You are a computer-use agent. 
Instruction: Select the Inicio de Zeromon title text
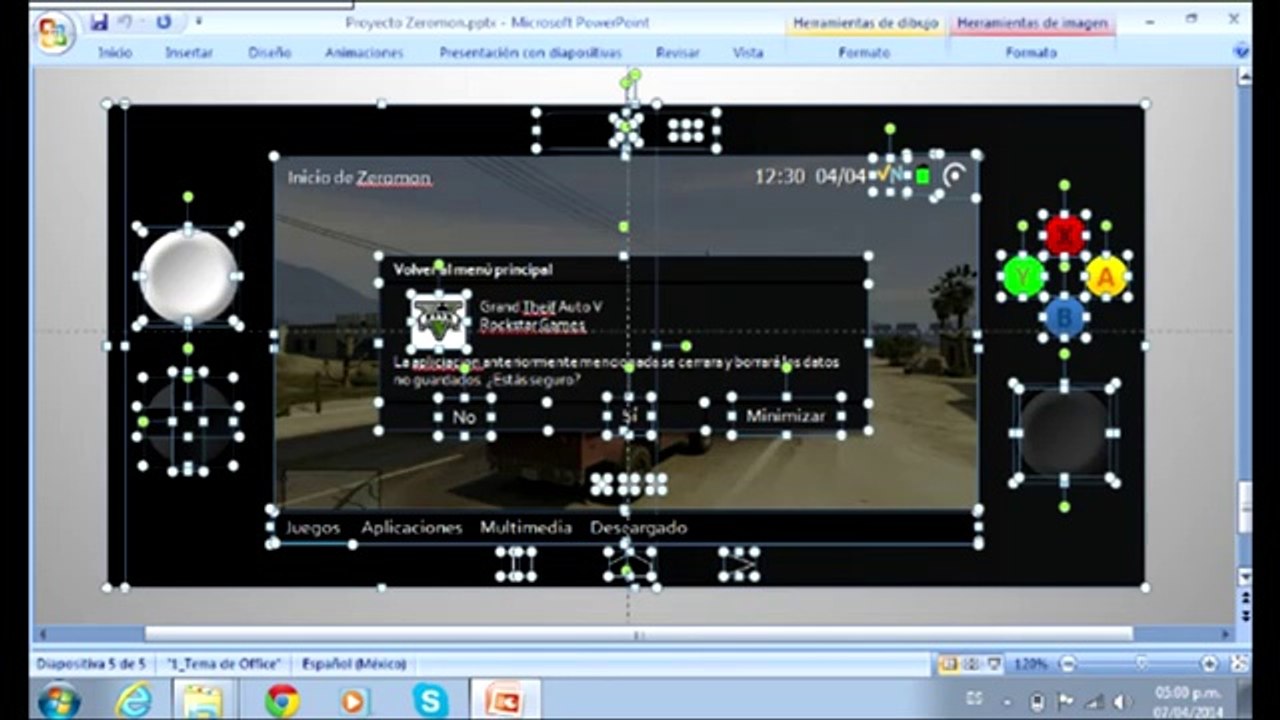(x=359, y=178)
